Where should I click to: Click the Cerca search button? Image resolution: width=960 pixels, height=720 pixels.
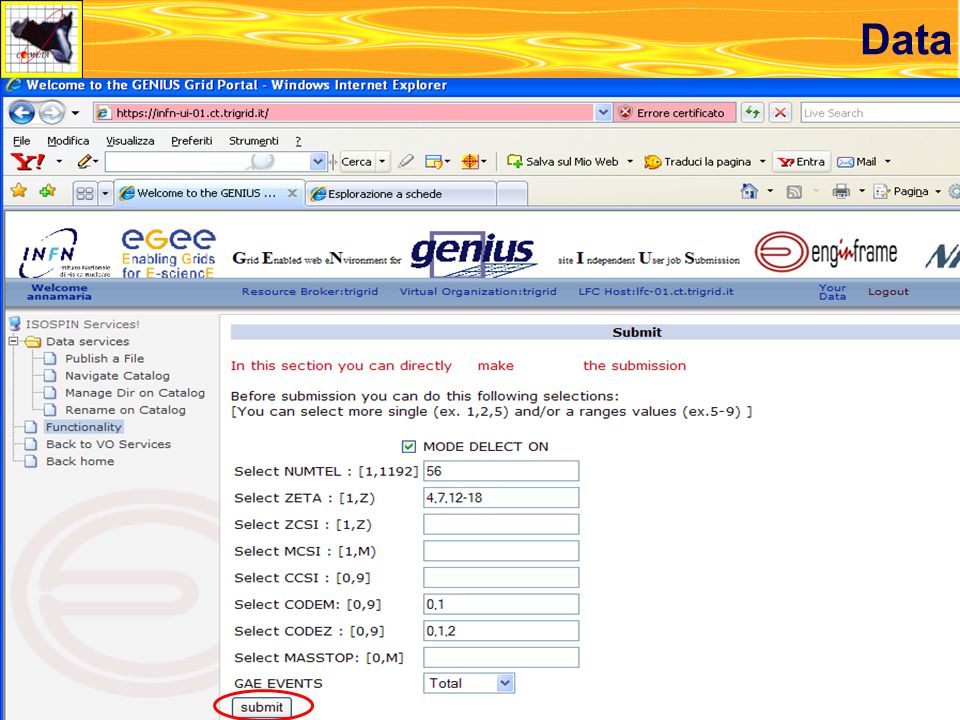pos(356,162)
